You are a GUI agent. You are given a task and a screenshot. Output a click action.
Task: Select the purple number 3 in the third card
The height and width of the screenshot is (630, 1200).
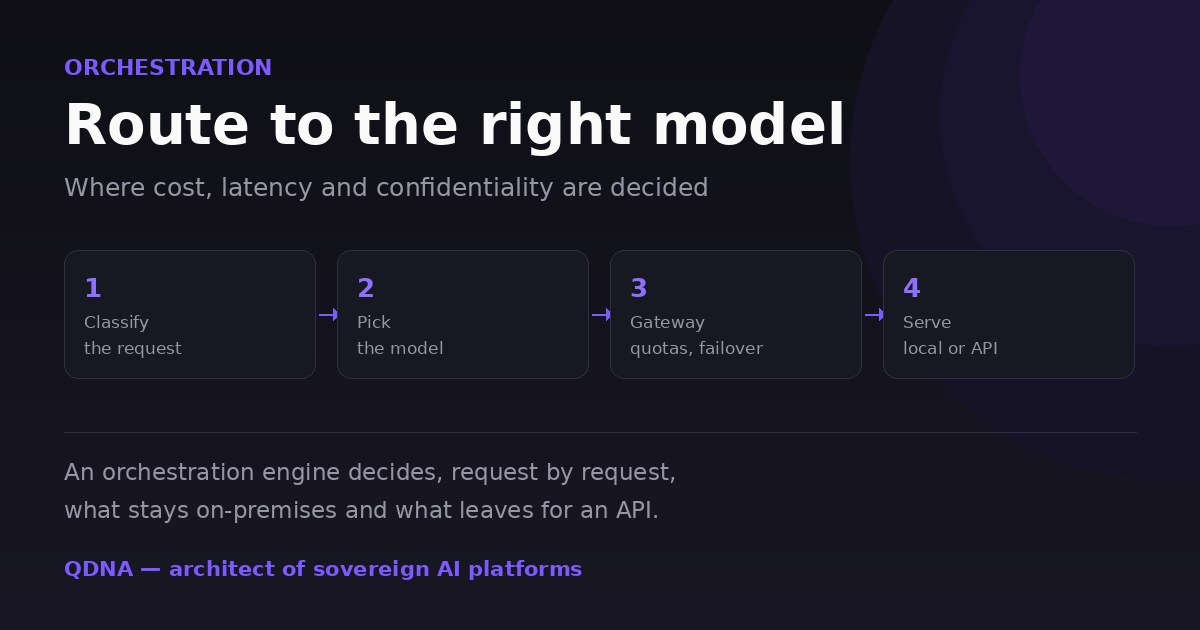[639, 289]
